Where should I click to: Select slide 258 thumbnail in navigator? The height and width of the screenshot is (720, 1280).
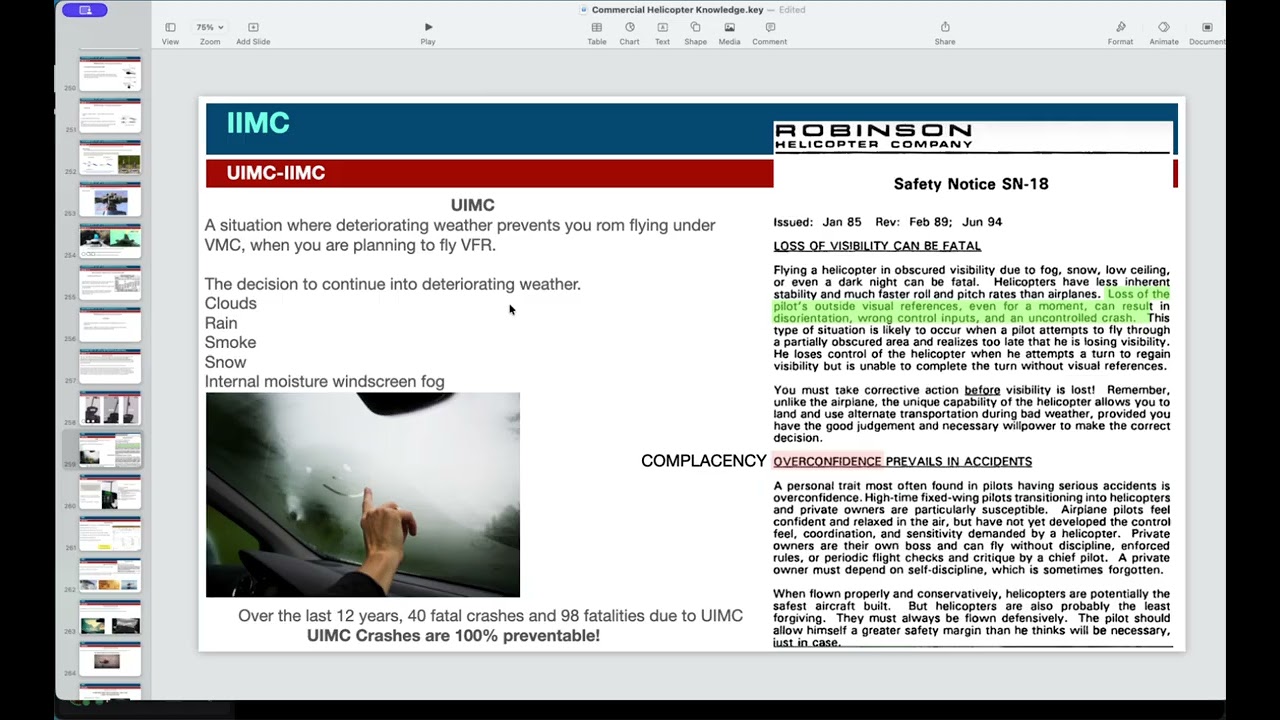[x=110, y=409]
